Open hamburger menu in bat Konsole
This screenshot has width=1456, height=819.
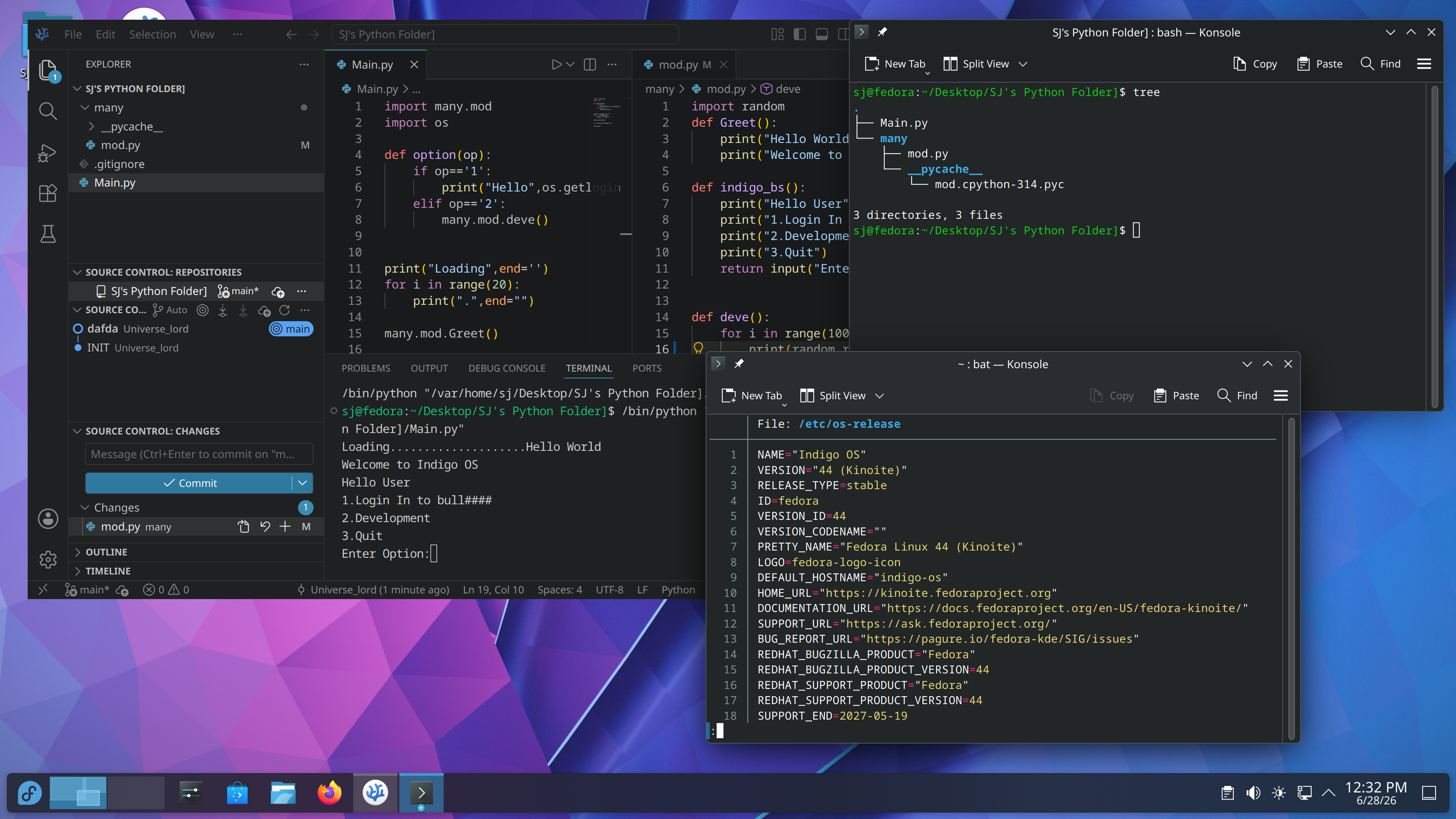(1281, 395)
